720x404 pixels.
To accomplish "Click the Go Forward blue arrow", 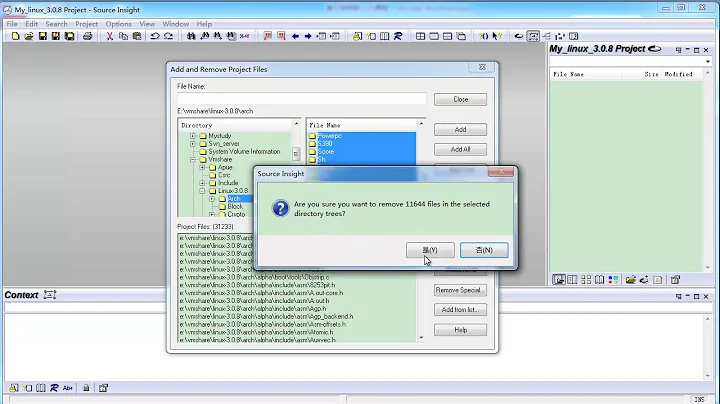I will (308, 36).
